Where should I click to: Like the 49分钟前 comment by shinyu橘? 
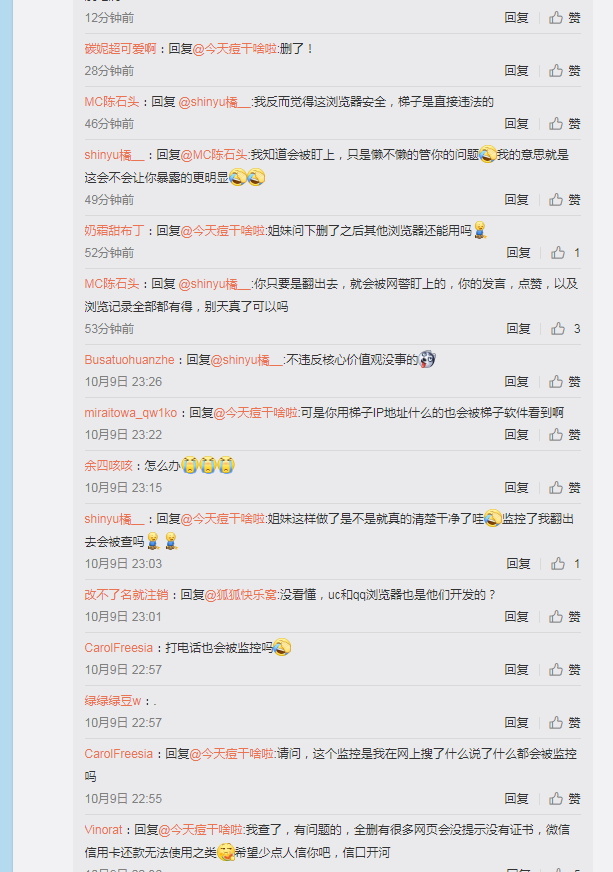565,200
